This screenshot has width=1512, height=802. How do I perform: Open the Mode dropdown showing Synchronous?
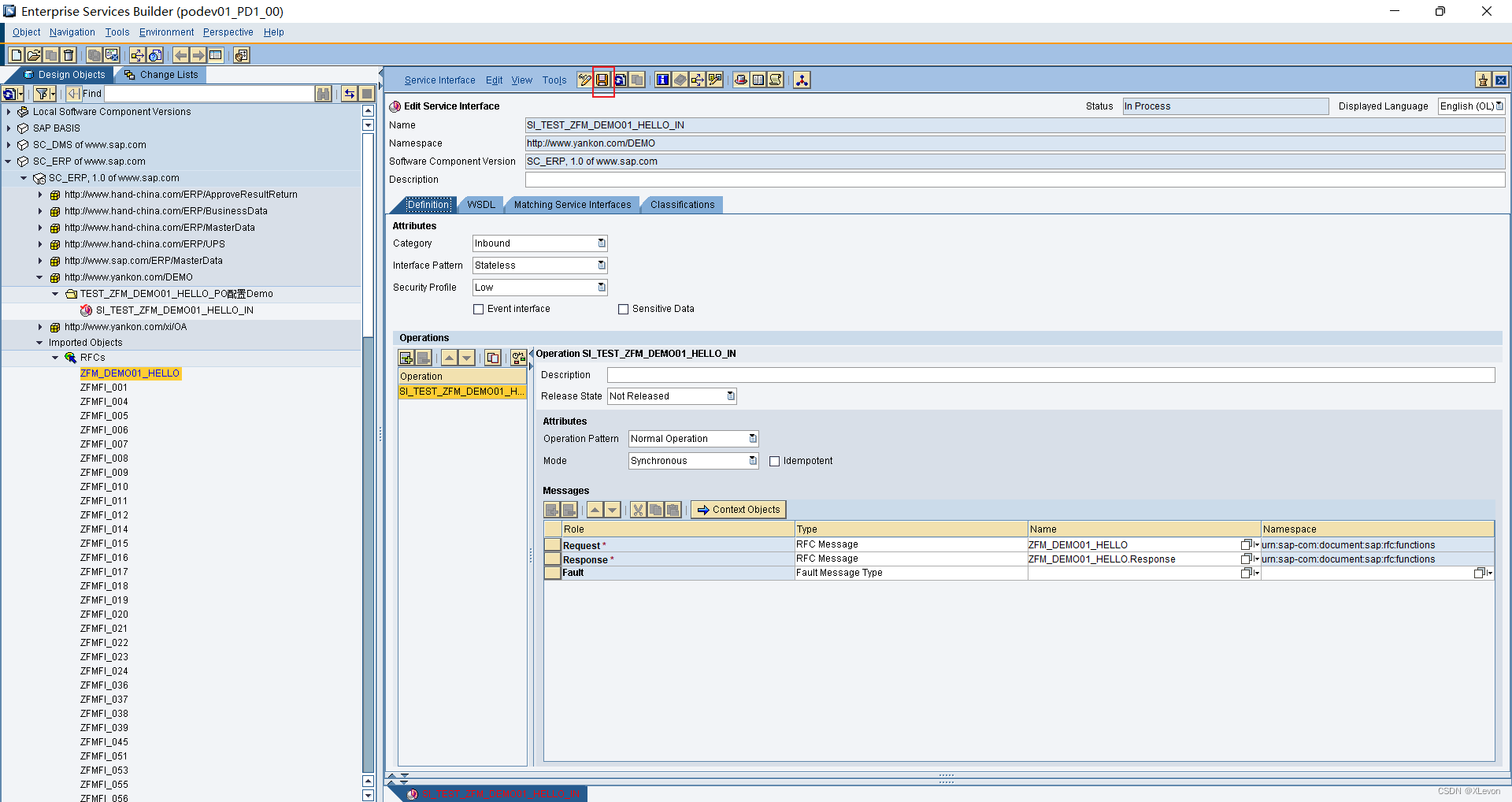[752, 460]
